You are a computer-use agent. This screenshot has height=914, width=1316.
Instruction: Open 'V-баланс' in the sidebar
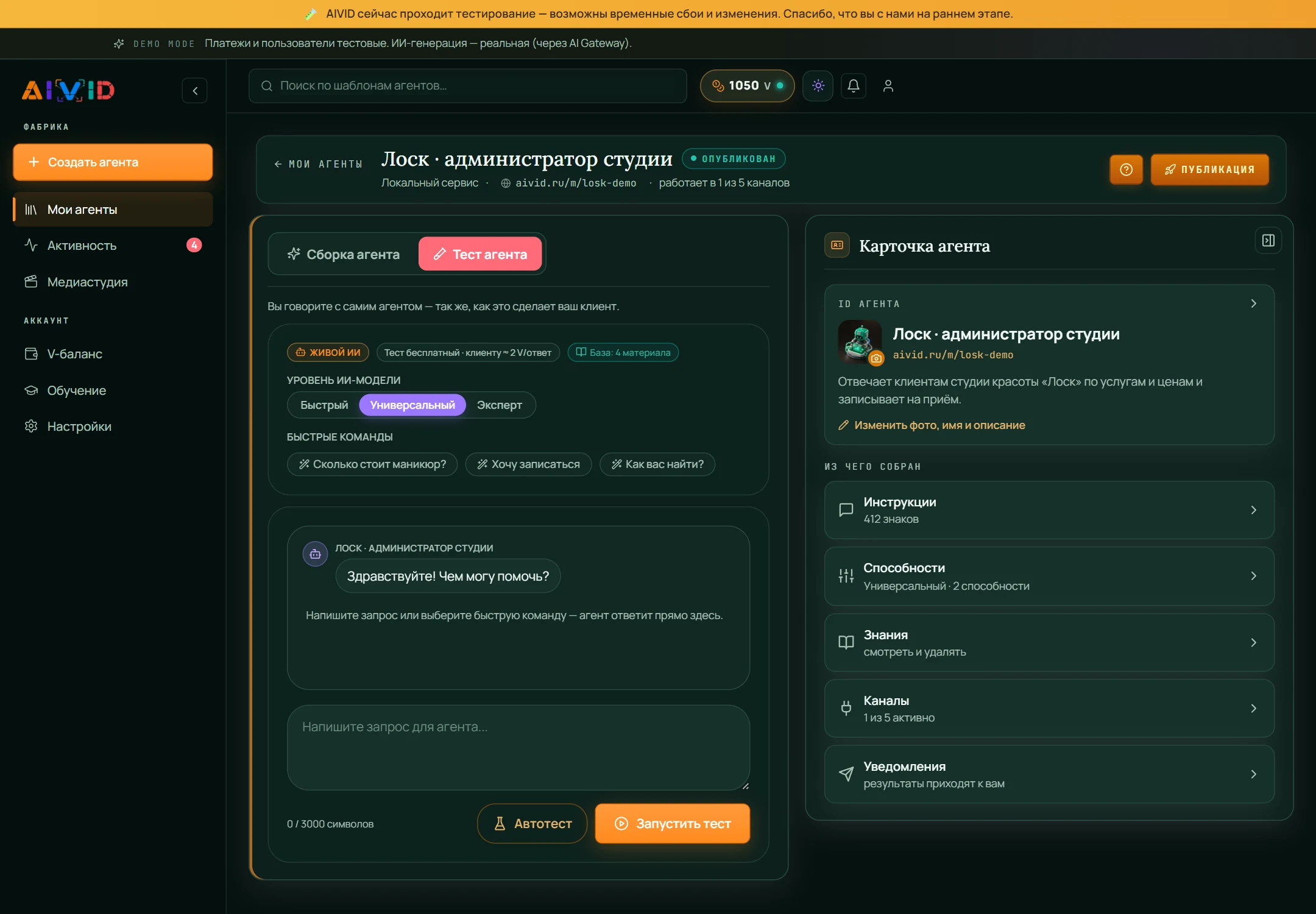113,354
